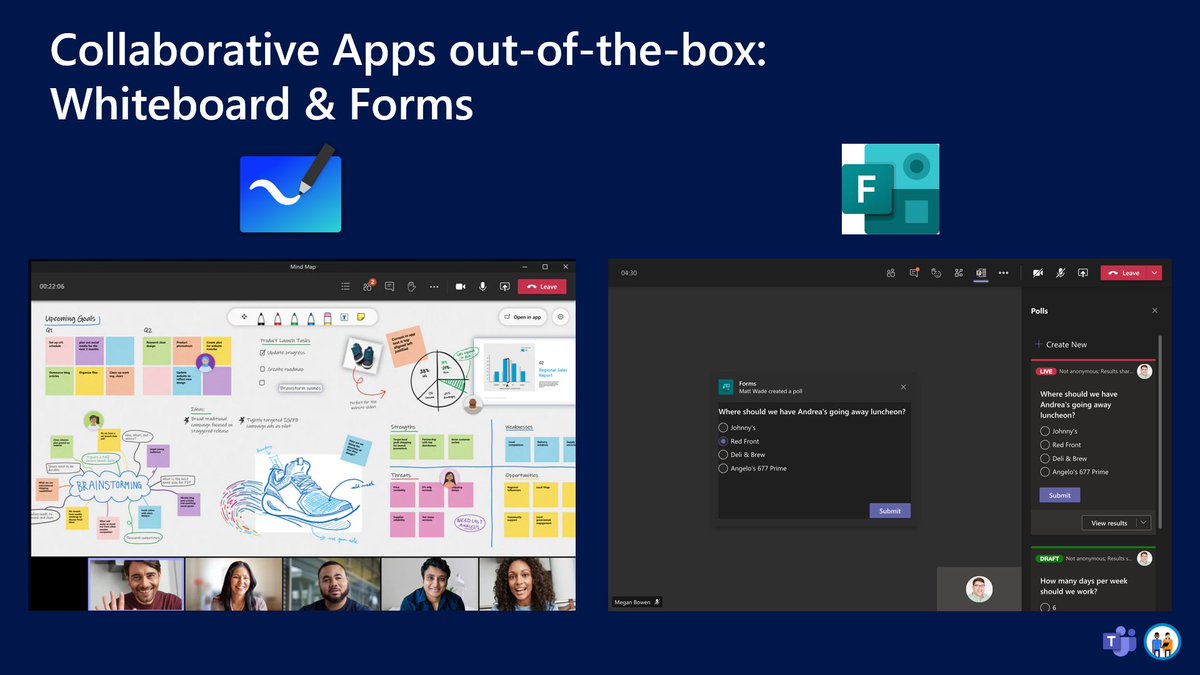Click Create New poll
Screen dimensions: 1200x675
1061,344
